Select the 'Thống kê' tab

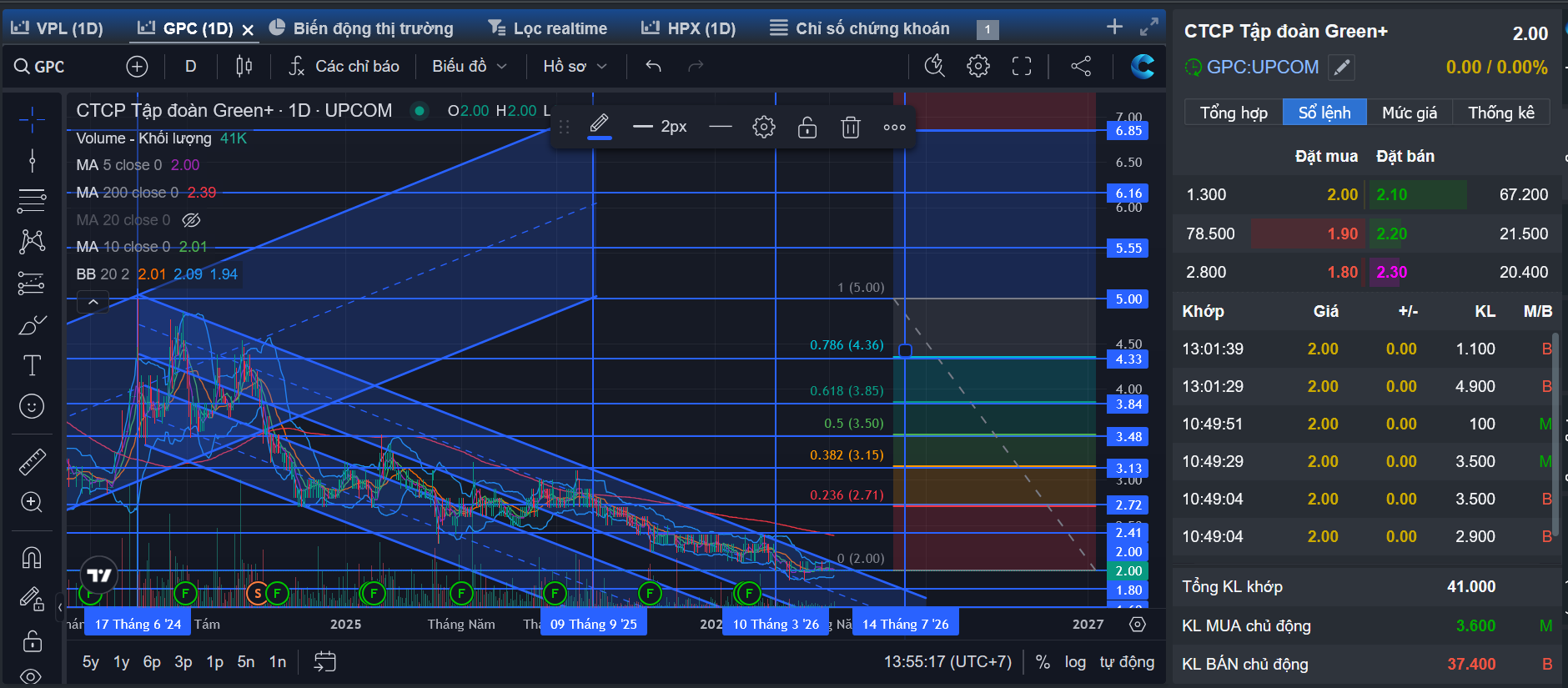tap(1501, 113)
